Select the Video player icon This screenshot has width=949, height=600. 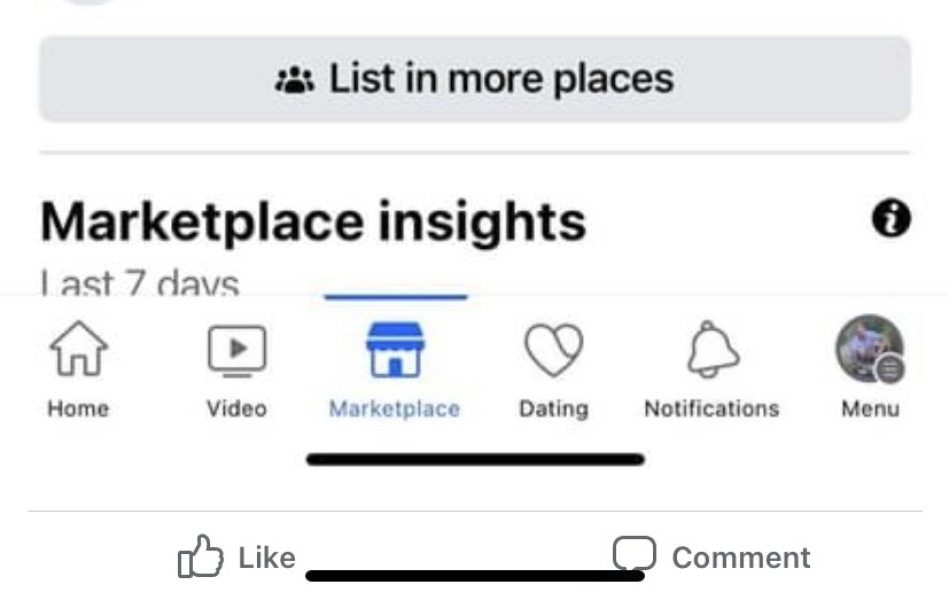coord(238,349)
